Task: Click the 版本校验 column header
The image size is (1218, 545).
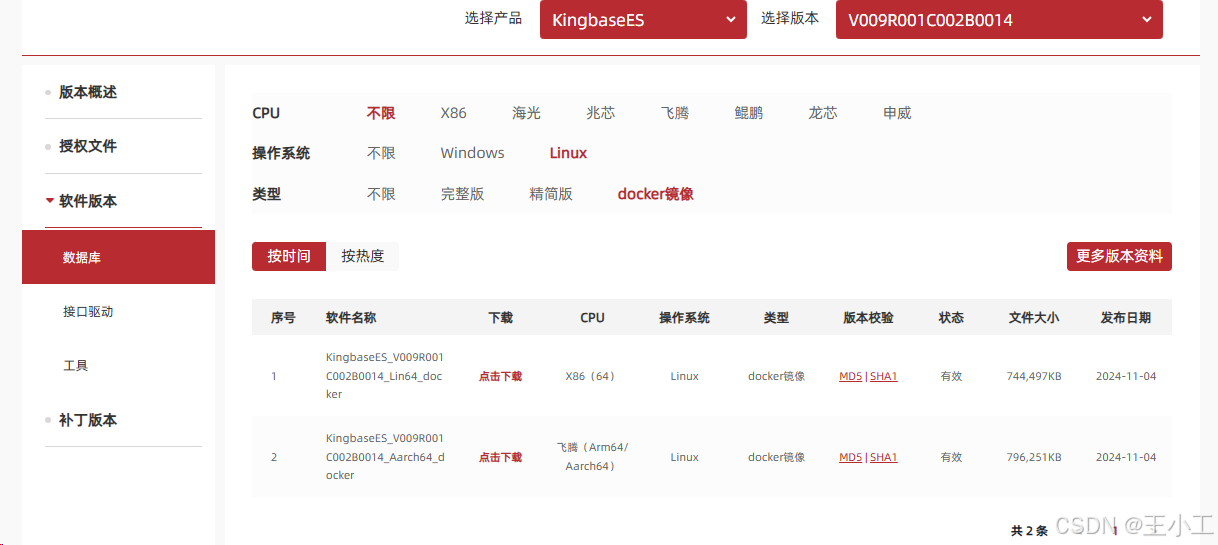Action: tap(868, 317)
